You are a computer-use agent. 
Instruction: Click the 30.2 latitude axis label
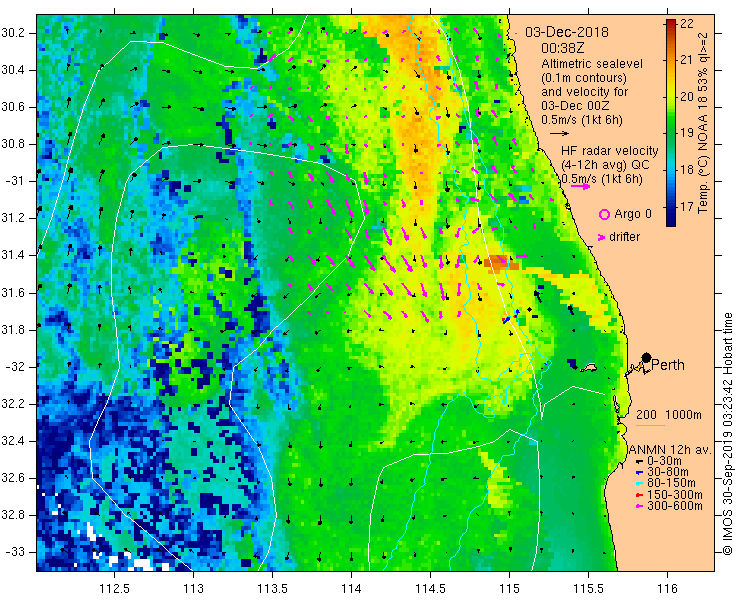(x=13, y=33)
